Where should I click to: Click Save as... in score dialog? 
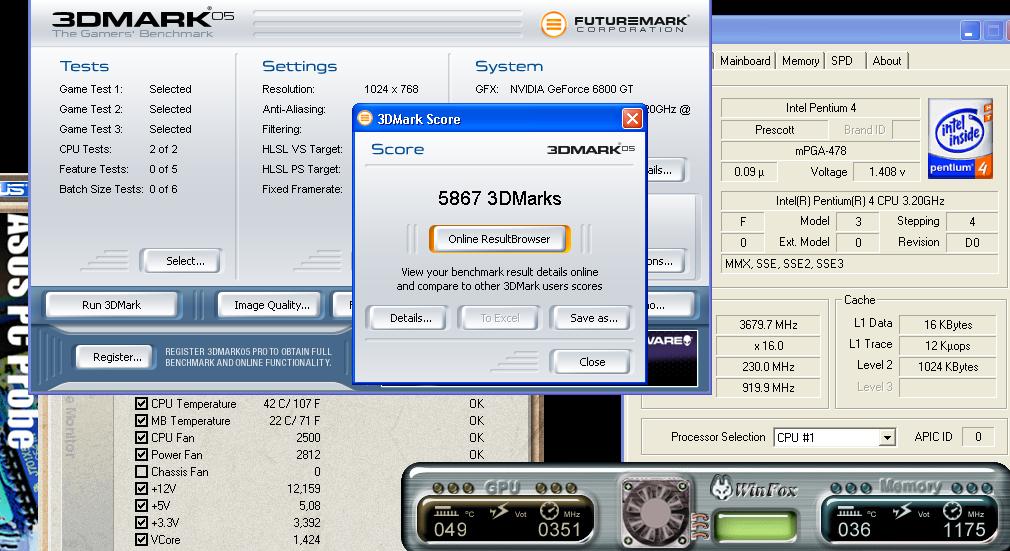593,318
